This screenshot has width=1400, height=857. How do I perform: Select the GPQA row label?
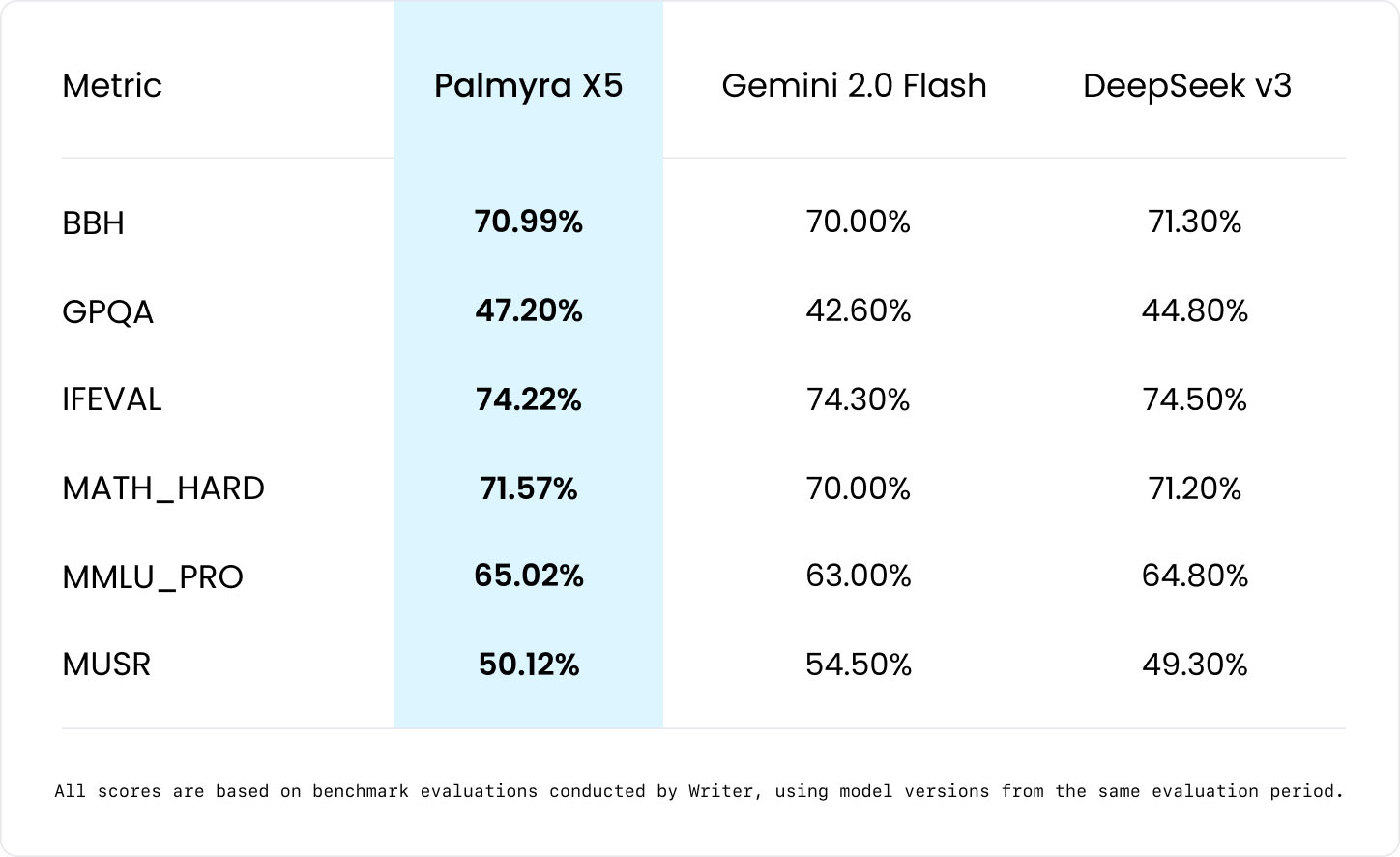tap(107, 311)
